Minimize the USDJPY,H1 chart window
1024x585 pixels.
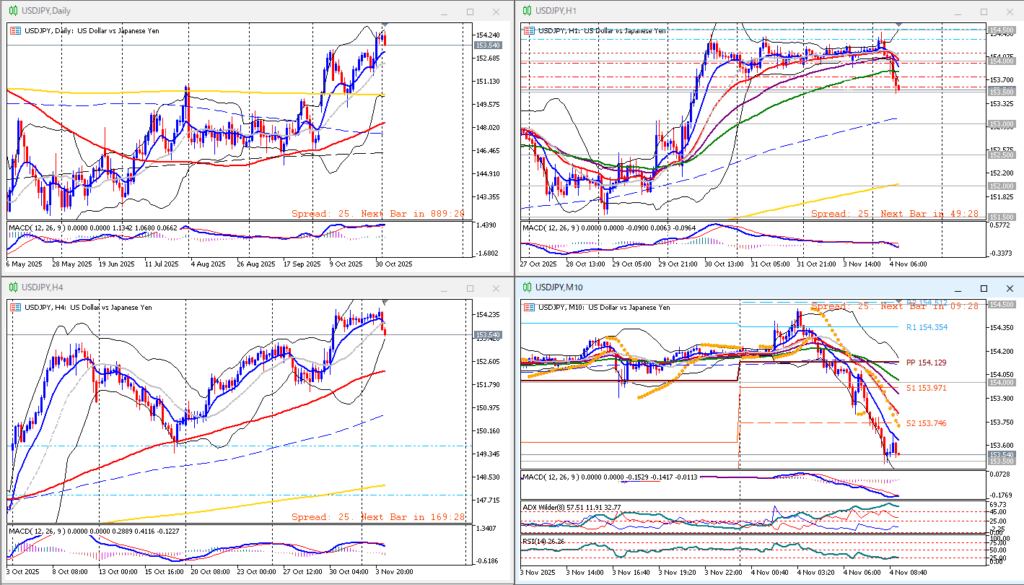[x=957, y=11]
